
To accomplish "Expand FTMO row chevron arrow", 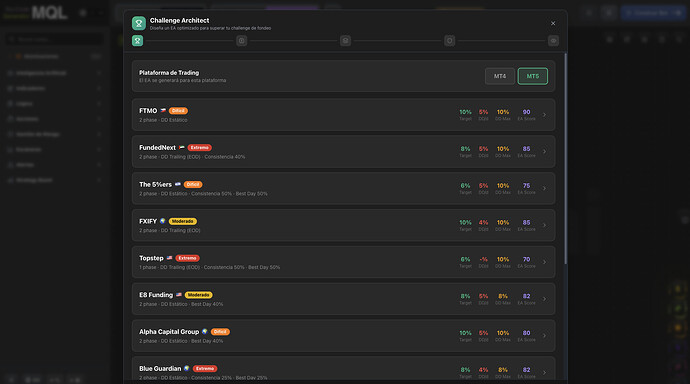I will tap(544, 115).
